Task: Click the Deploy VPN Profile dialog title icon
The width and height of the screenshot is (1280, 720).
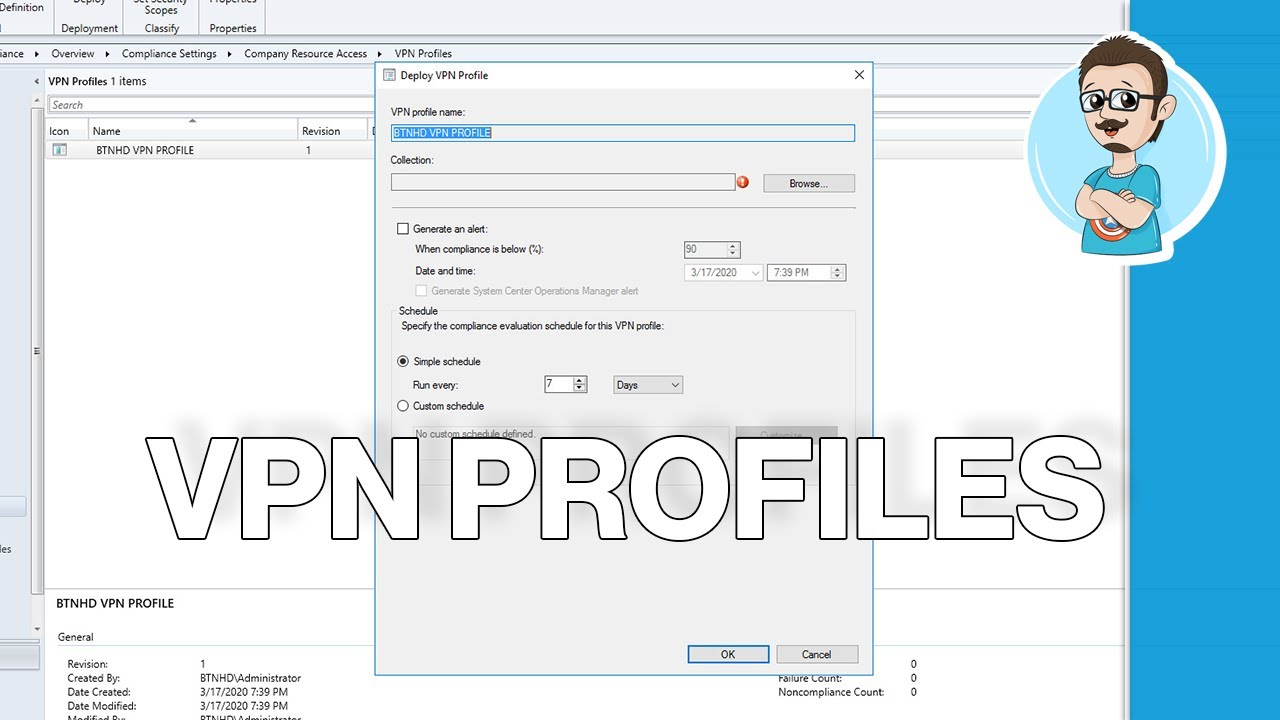Action: 389,75
